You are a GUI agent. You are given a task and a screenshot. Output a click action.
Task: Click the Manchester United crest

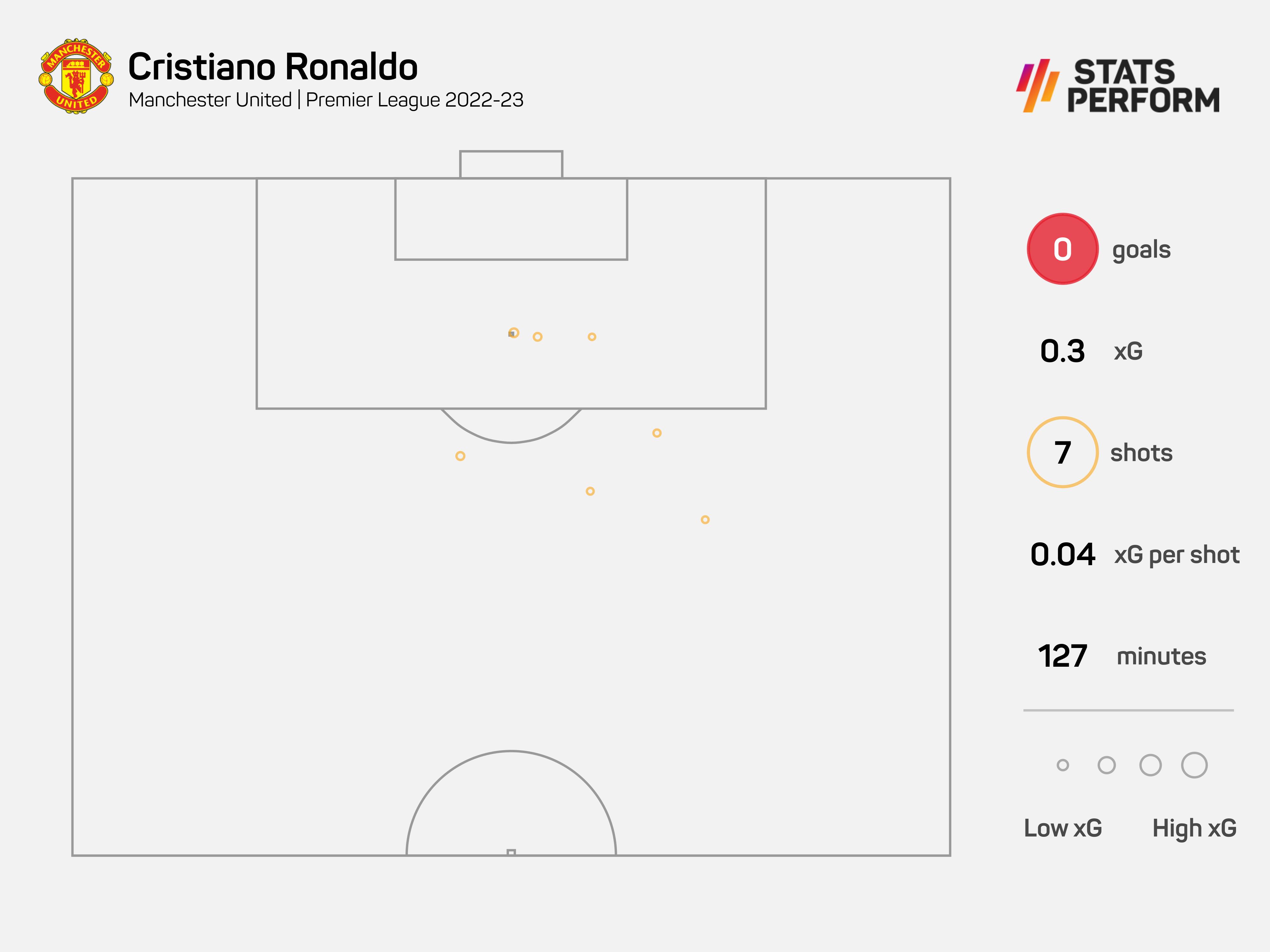(x=76, y=76)
